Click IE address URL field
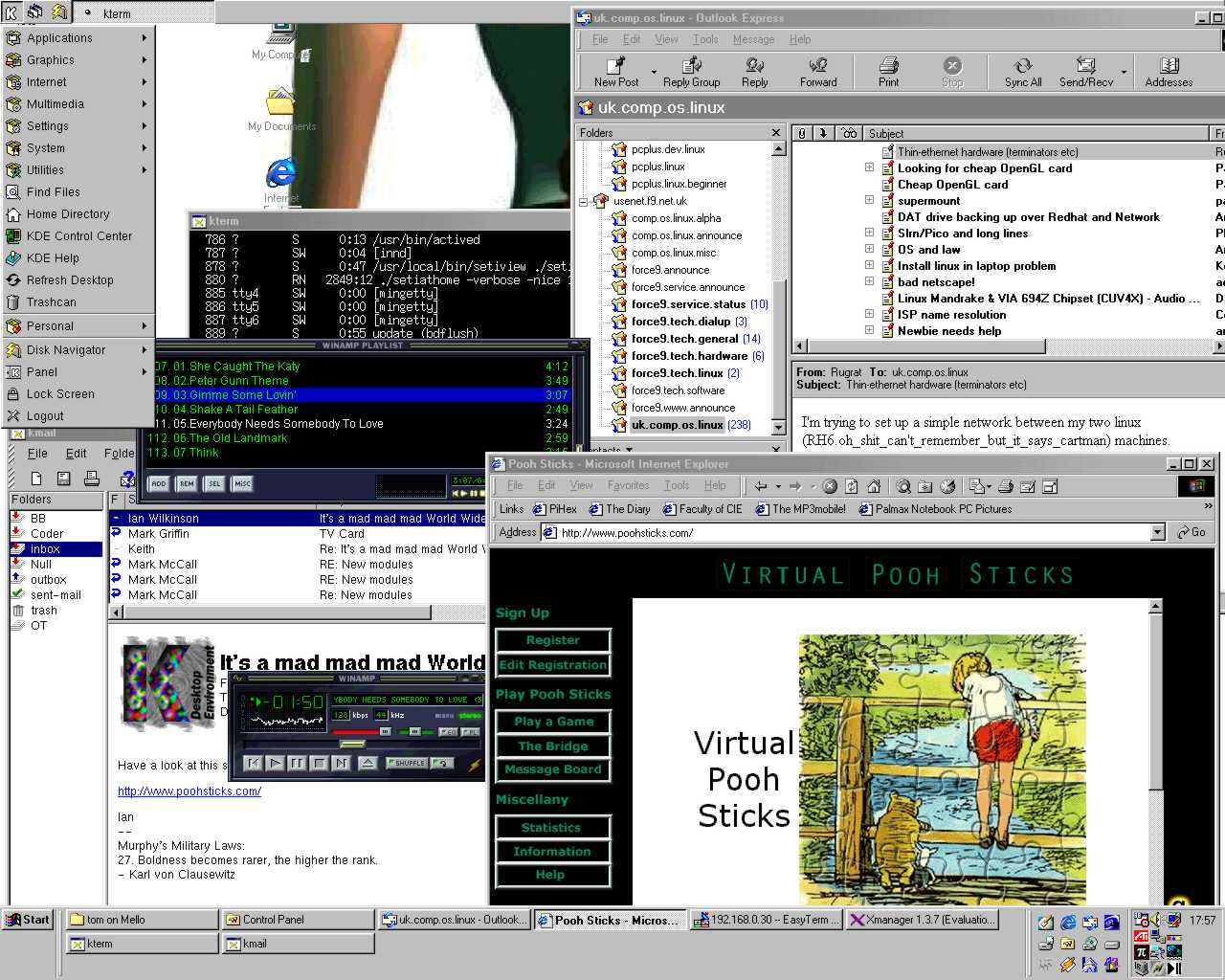Image resolution: width=1225 pixels, height=980 pixels. pos(854,532)
